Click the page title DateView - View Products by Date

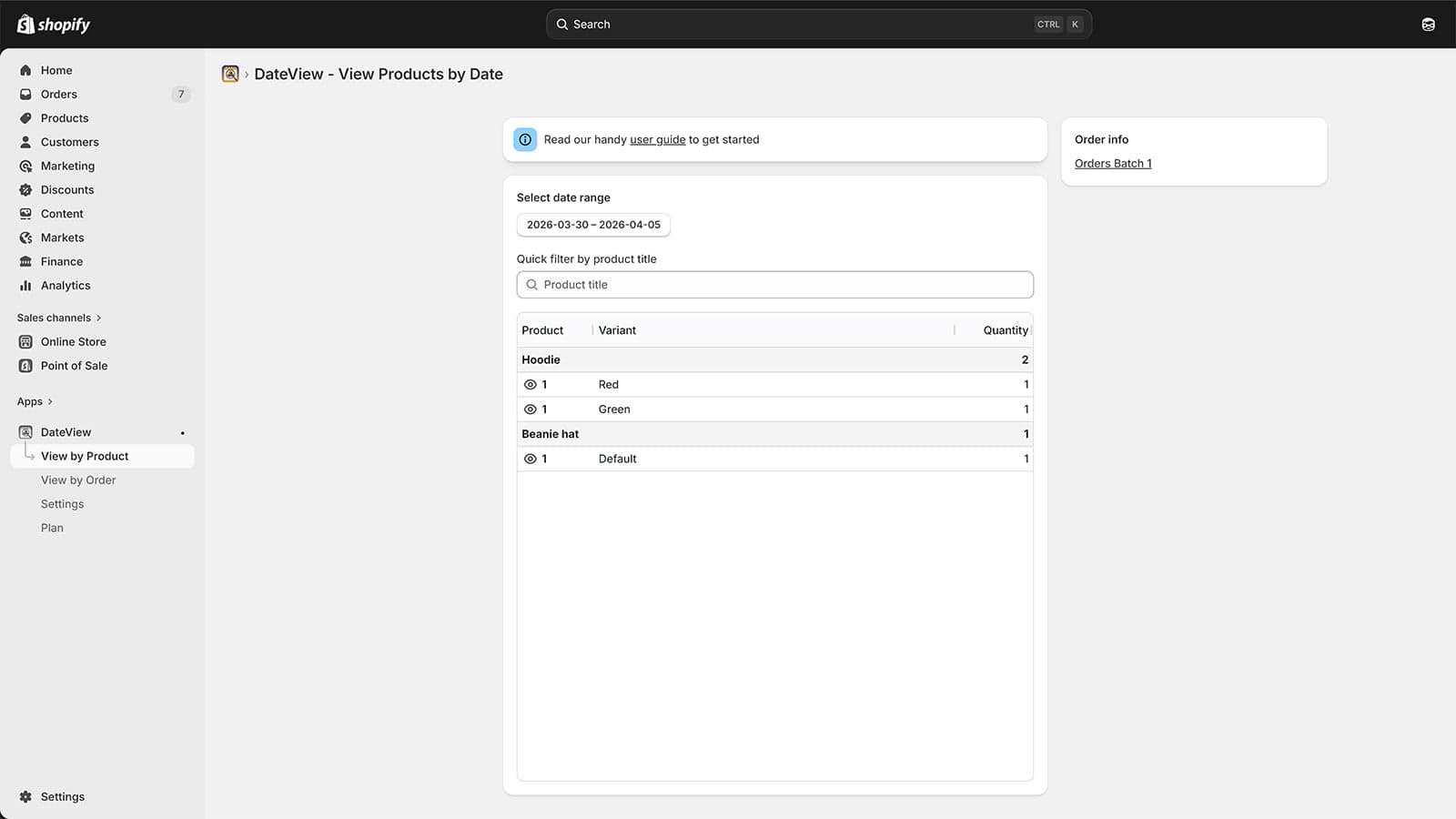coord(379,74)
